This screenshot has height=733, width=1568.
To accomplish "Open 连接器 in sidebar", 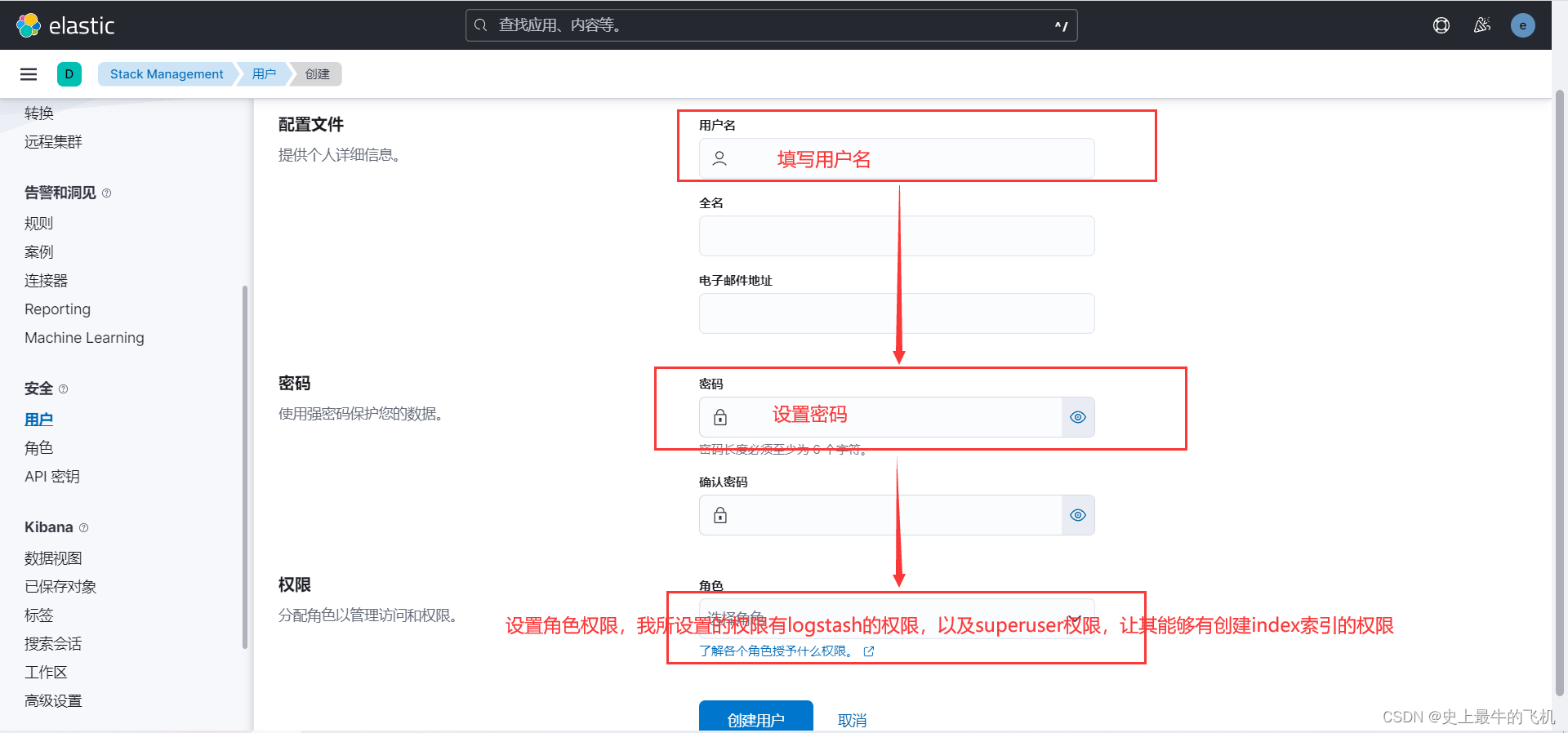I will [46, 281].
